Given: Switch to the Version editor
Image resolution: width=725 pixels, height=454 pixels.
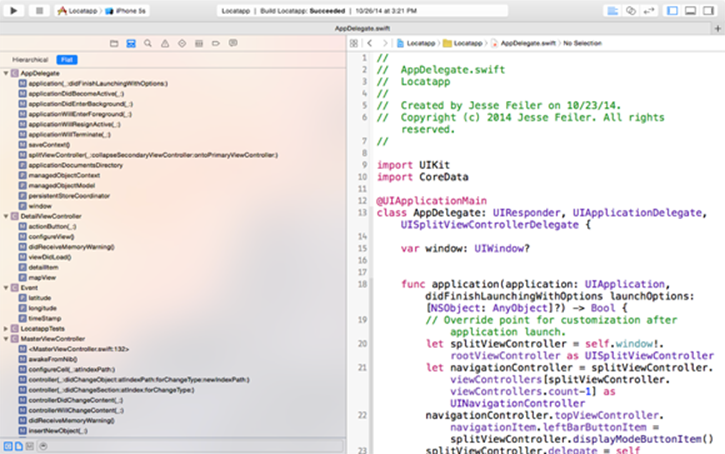Looking at the screenshot, I should pos(649,11).
